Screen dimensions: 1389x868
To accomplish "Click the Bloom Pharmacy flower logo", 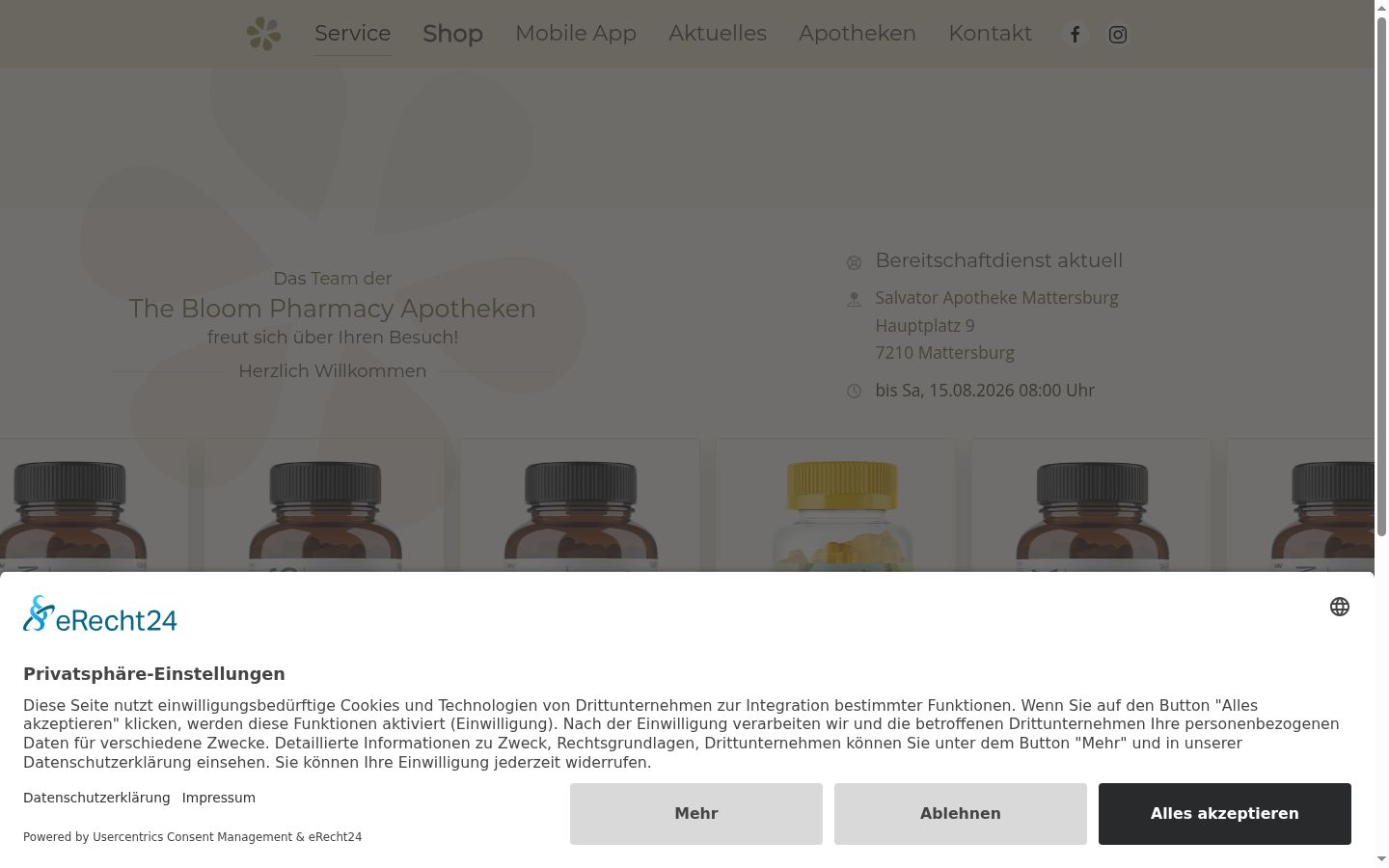I will 263,34.
